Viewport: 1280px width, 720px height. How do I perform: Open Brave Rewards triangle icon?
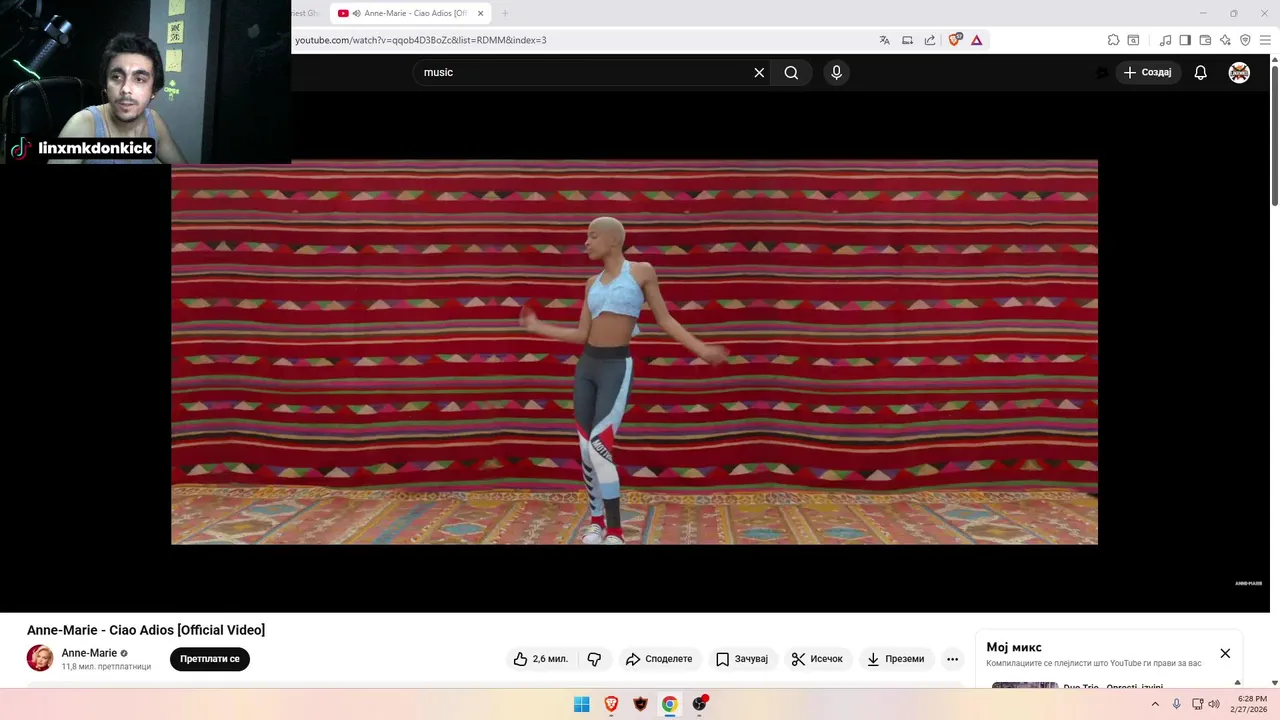coord(976,40)
